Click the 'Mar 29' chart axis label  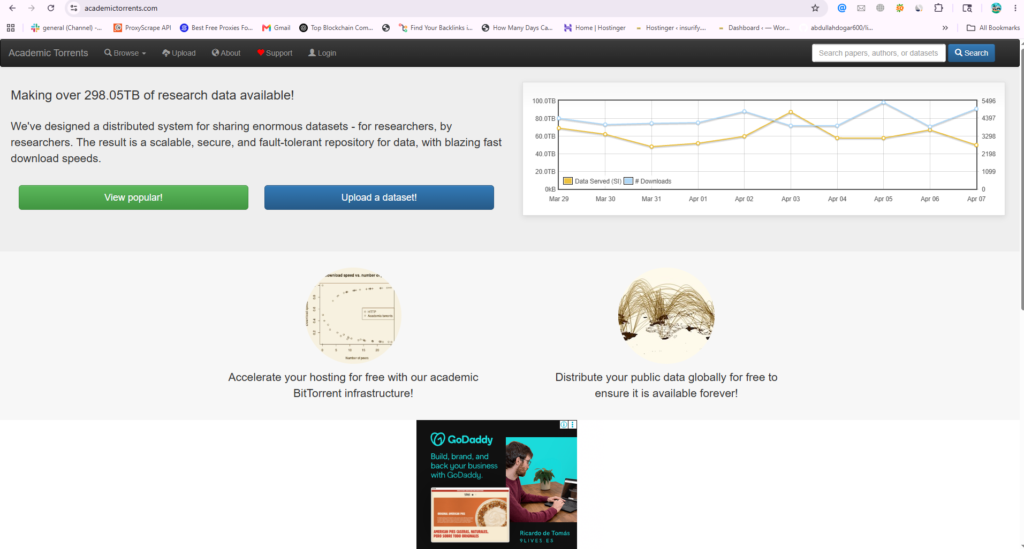click(558, 198)
